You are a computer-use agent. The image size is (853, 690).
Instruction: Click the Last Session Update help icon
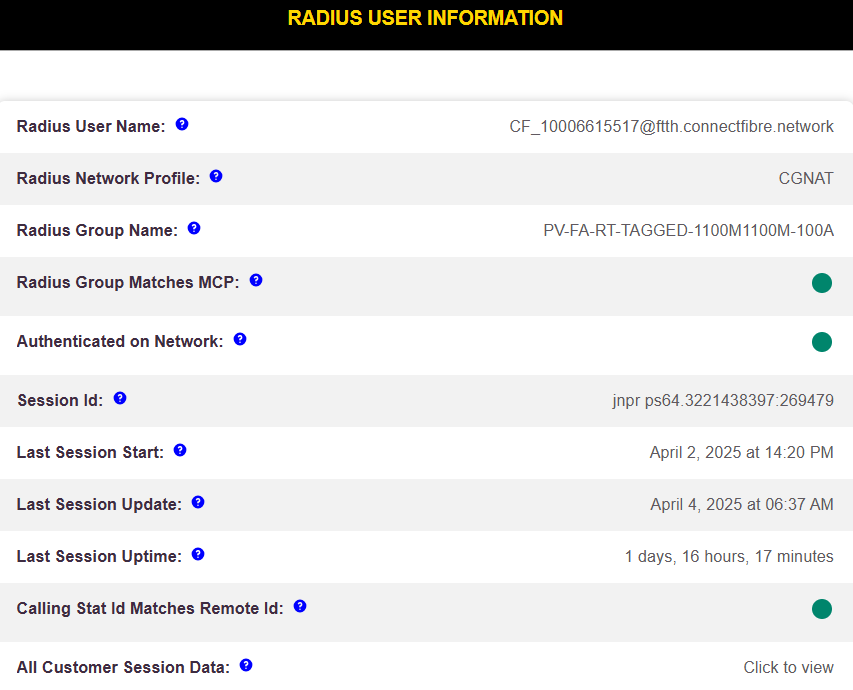coord(197,501)
